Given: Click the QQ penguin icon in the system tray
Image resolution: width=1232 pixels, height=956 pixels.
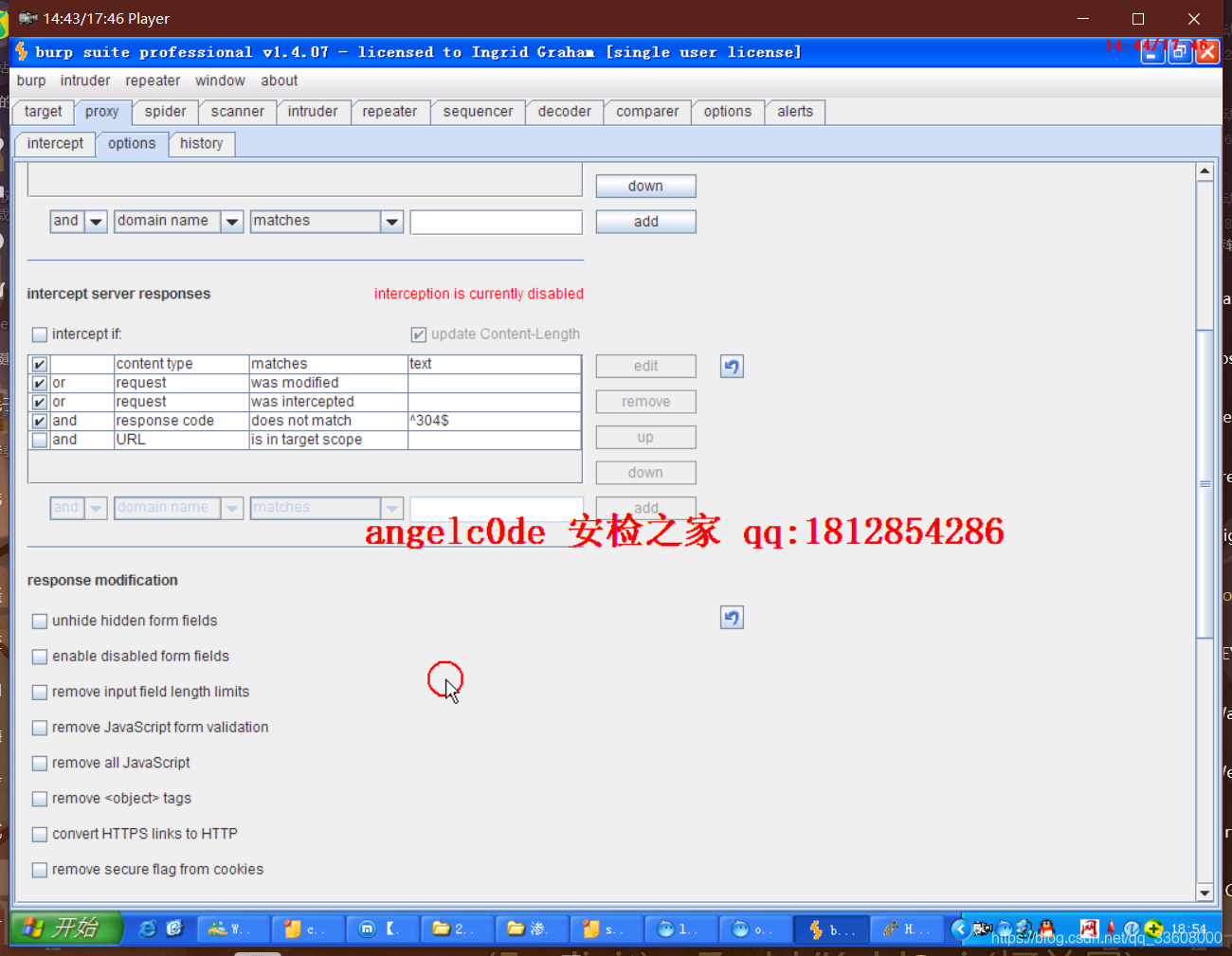Looking at the screenshot, I should pyautogui.click(x=1046, y=929).
